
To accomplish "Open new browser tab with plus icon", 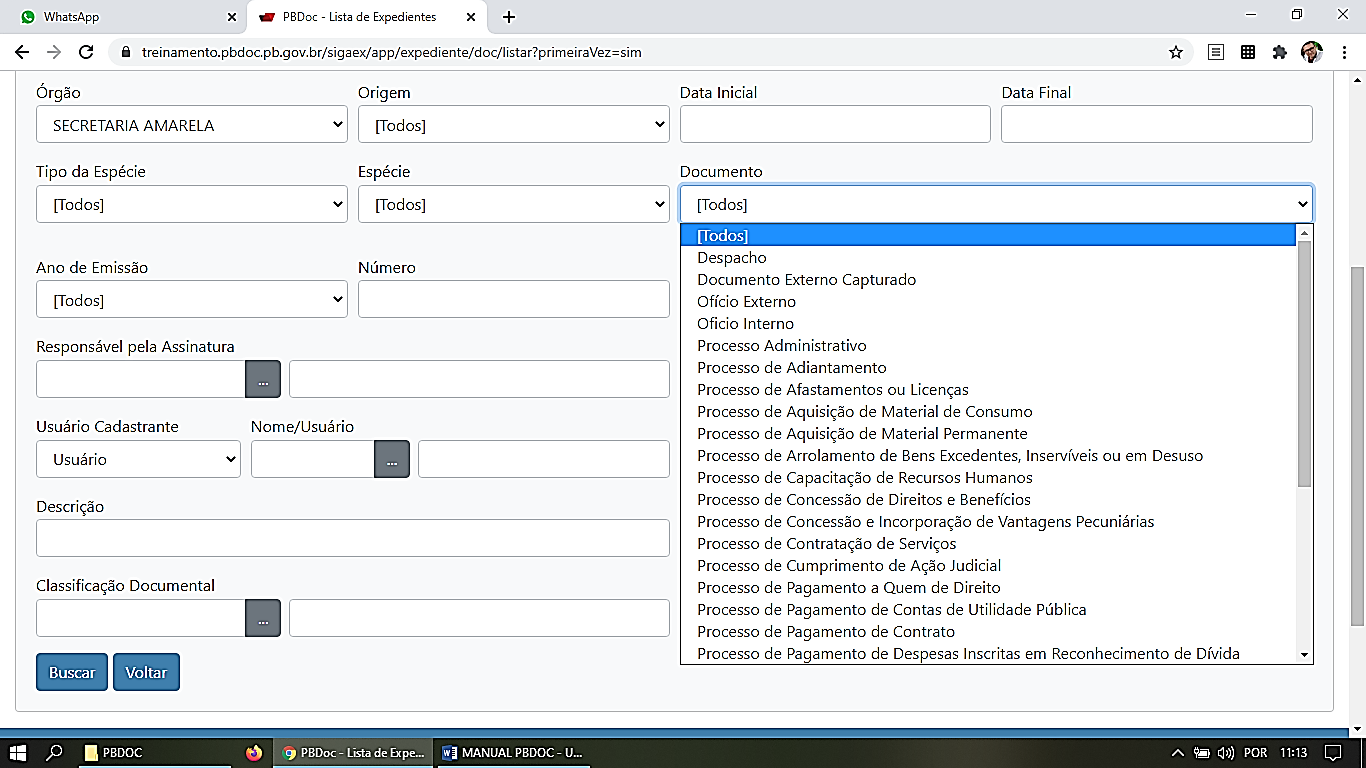I will point(509,17).
